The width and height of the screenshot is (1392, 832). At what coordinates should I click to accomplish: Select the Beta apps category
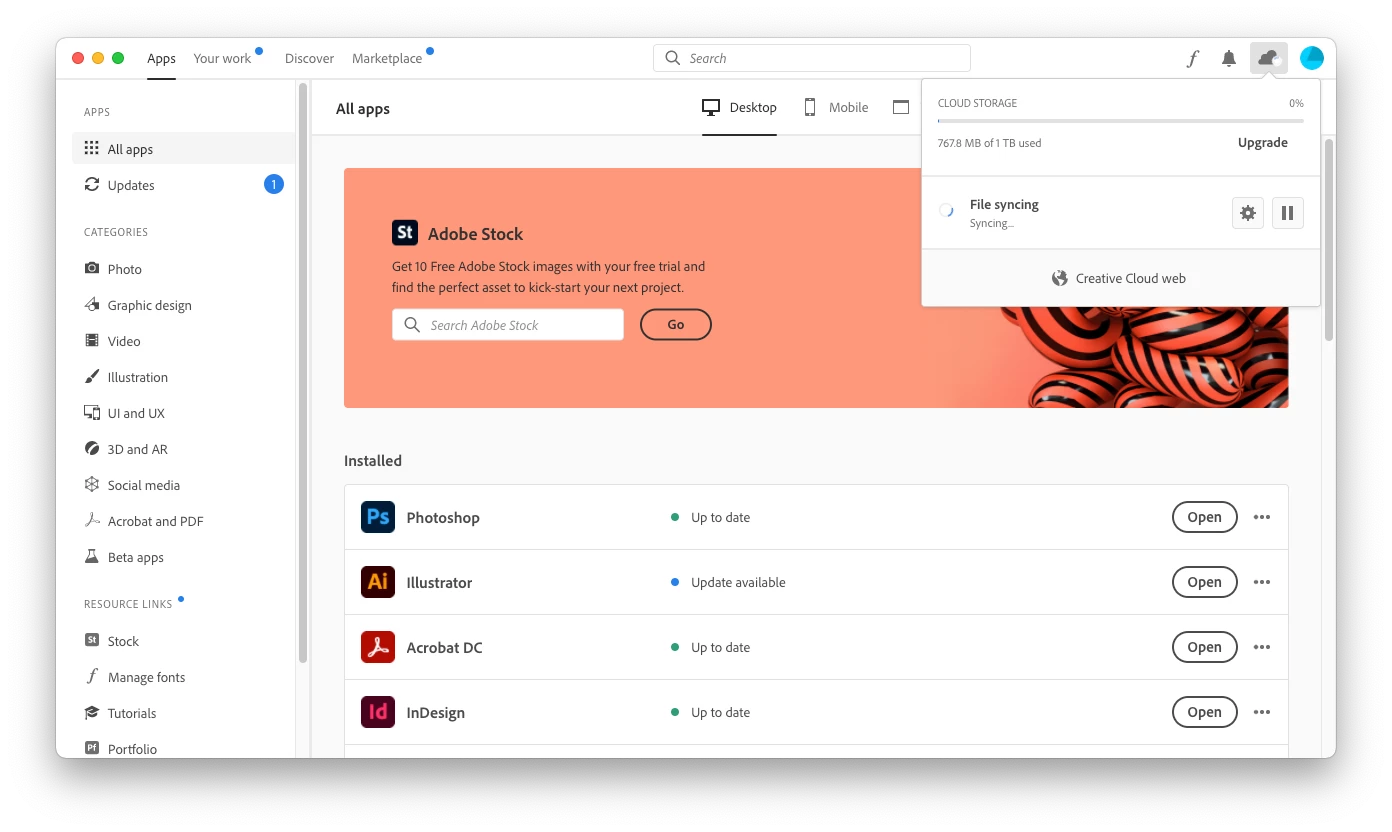click(184, 557)
